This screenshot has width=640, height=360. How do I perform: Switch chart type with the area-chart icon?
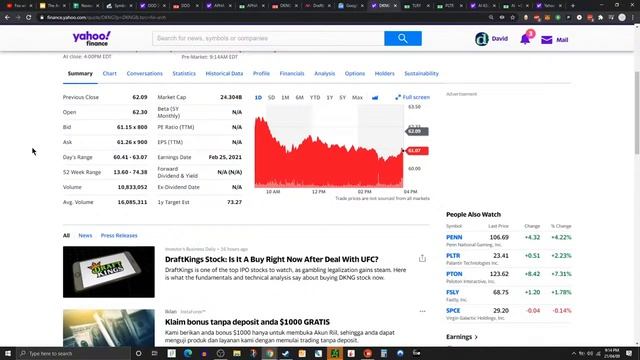(375, 98)
